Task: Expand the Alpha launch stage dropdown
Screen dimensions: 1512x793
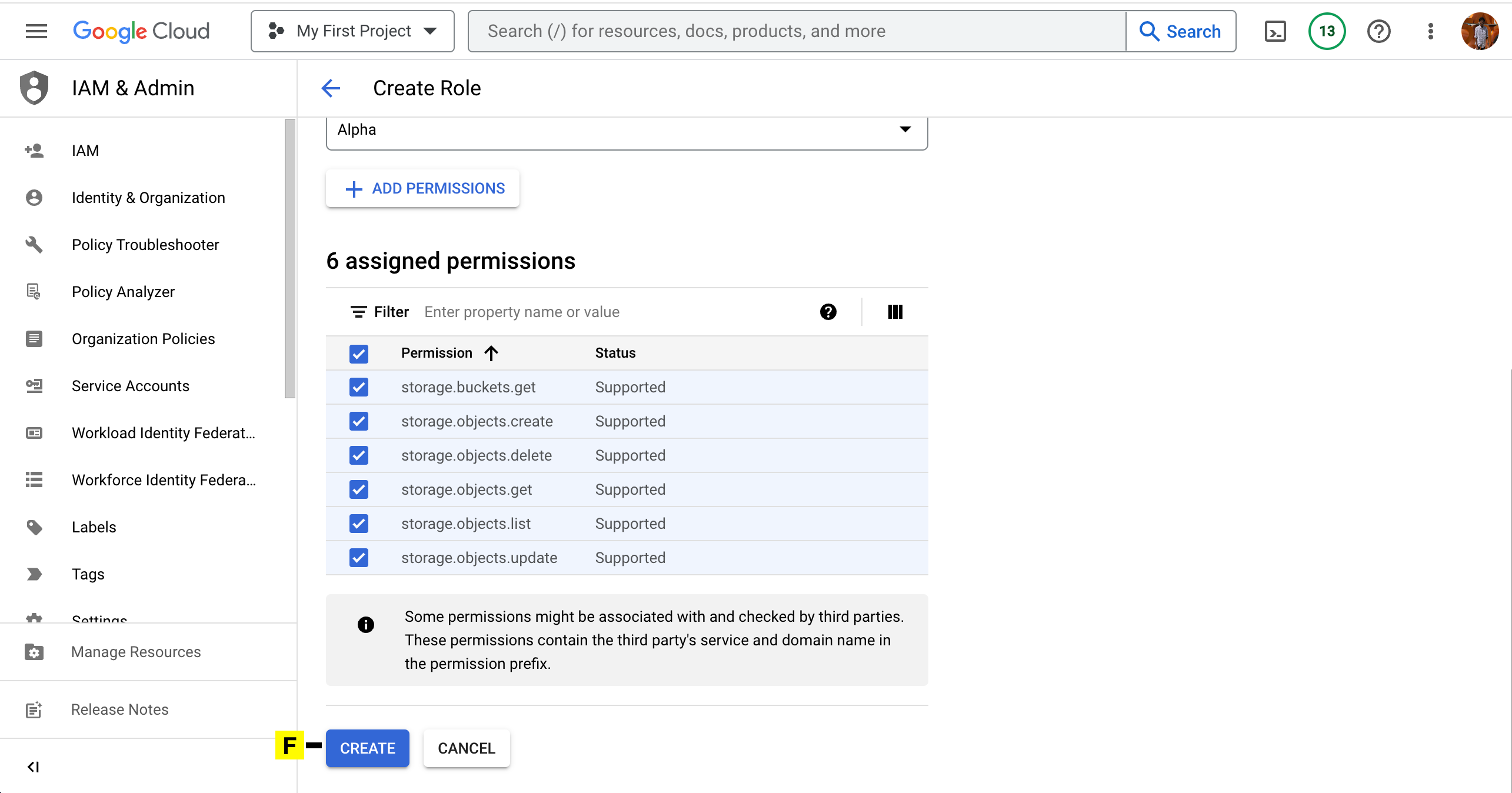Action: pos(627,130)
